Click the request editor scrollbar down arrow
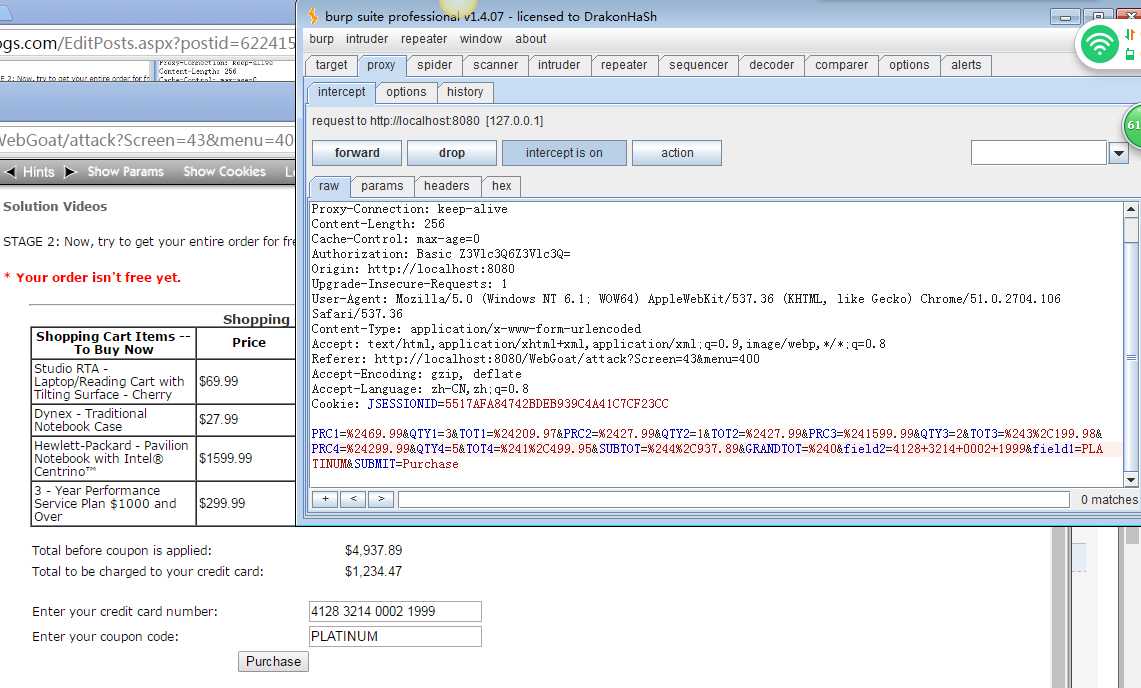The image size is (1141, 688). pos(1130,479)
